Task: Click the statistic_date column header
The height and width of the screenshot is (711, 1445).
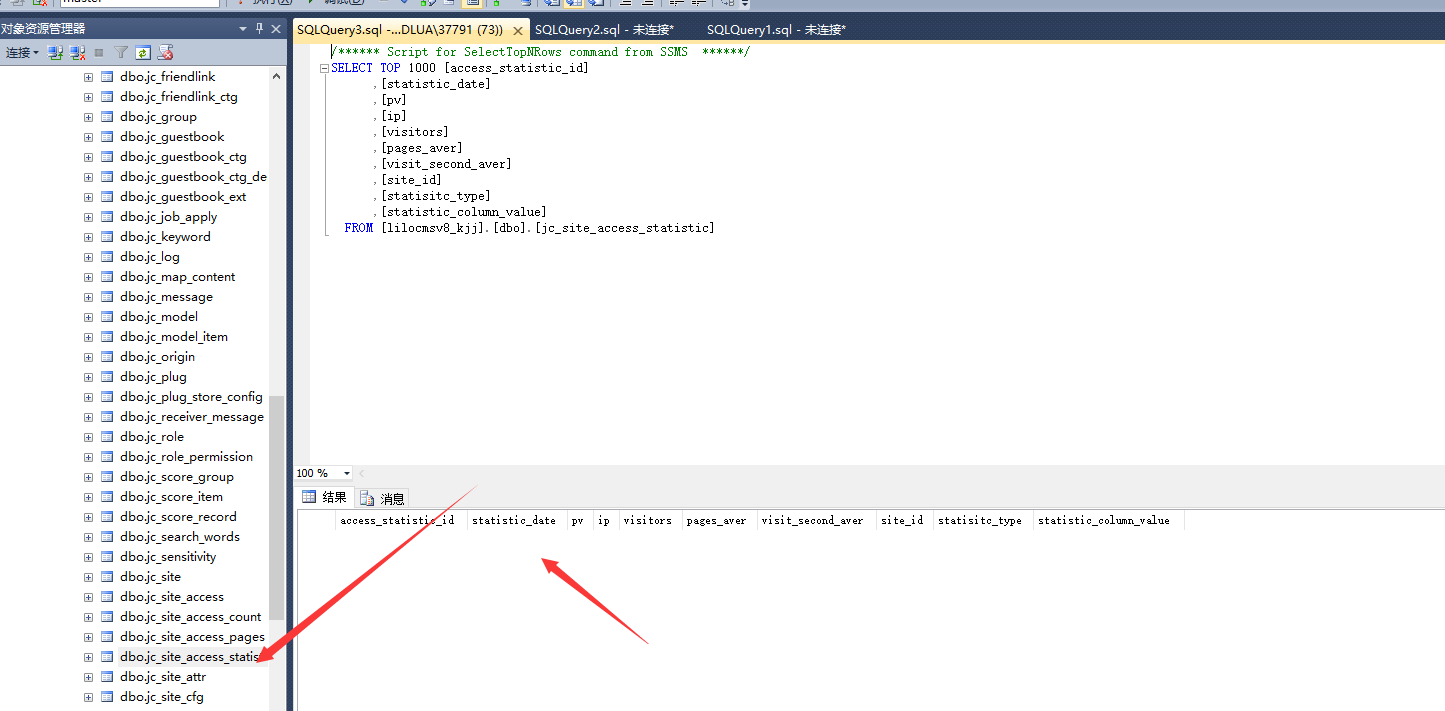Action: [x=517, y=520]
